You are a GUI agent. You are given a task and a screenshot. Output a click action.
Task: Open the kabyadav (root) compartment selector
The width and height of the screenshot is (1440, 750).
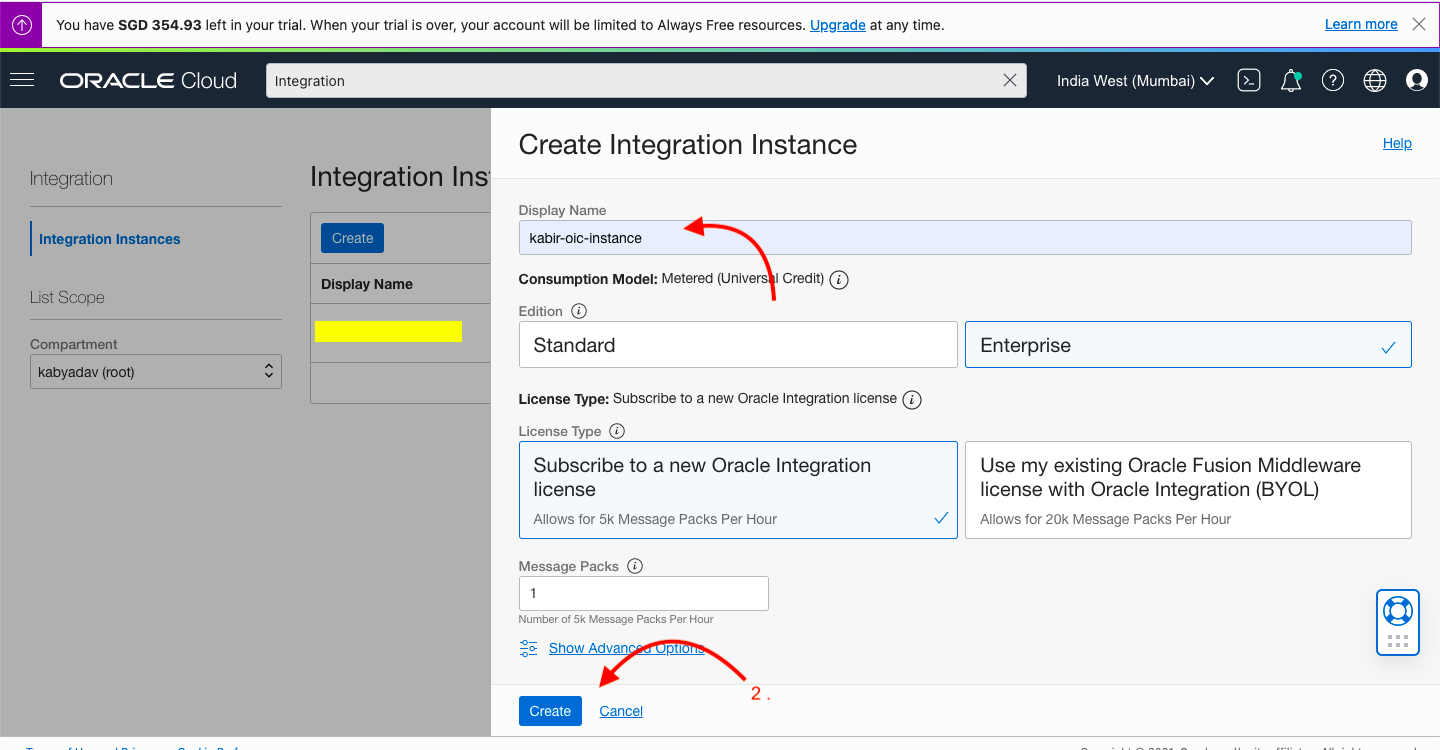pos(155,371)
